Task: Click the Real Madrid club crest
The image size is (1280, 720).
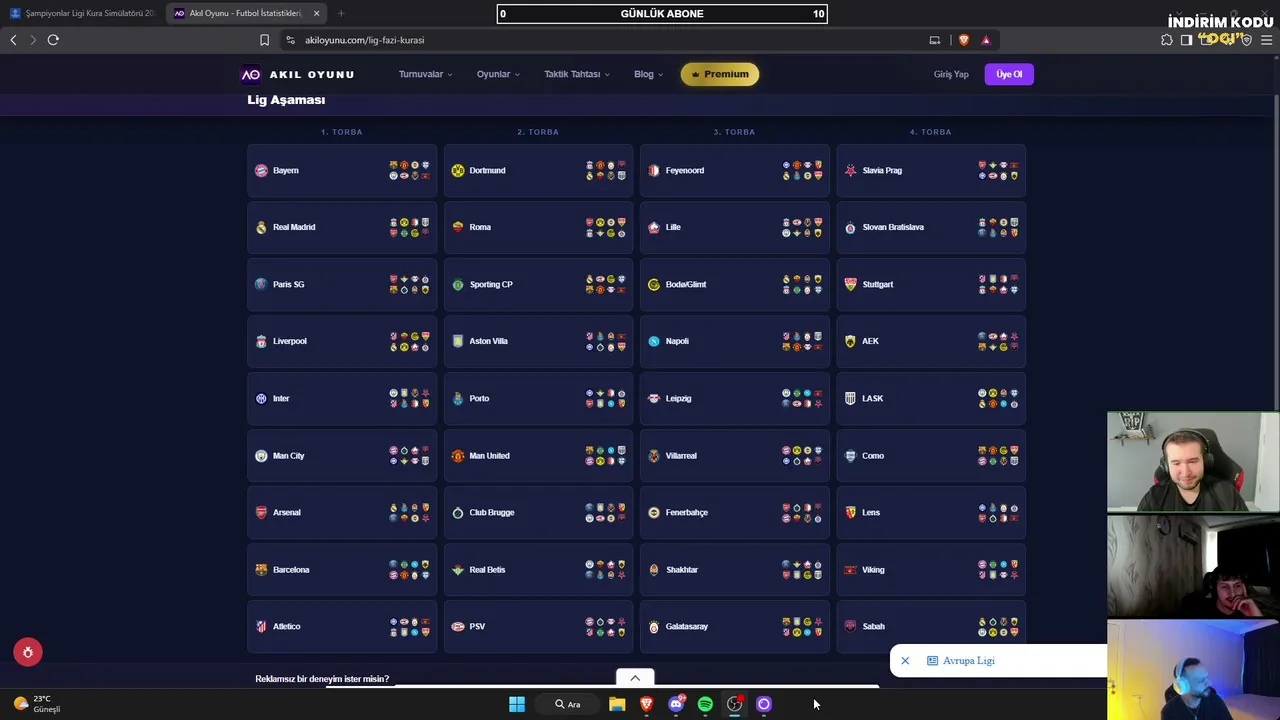Action: (261, 228)
